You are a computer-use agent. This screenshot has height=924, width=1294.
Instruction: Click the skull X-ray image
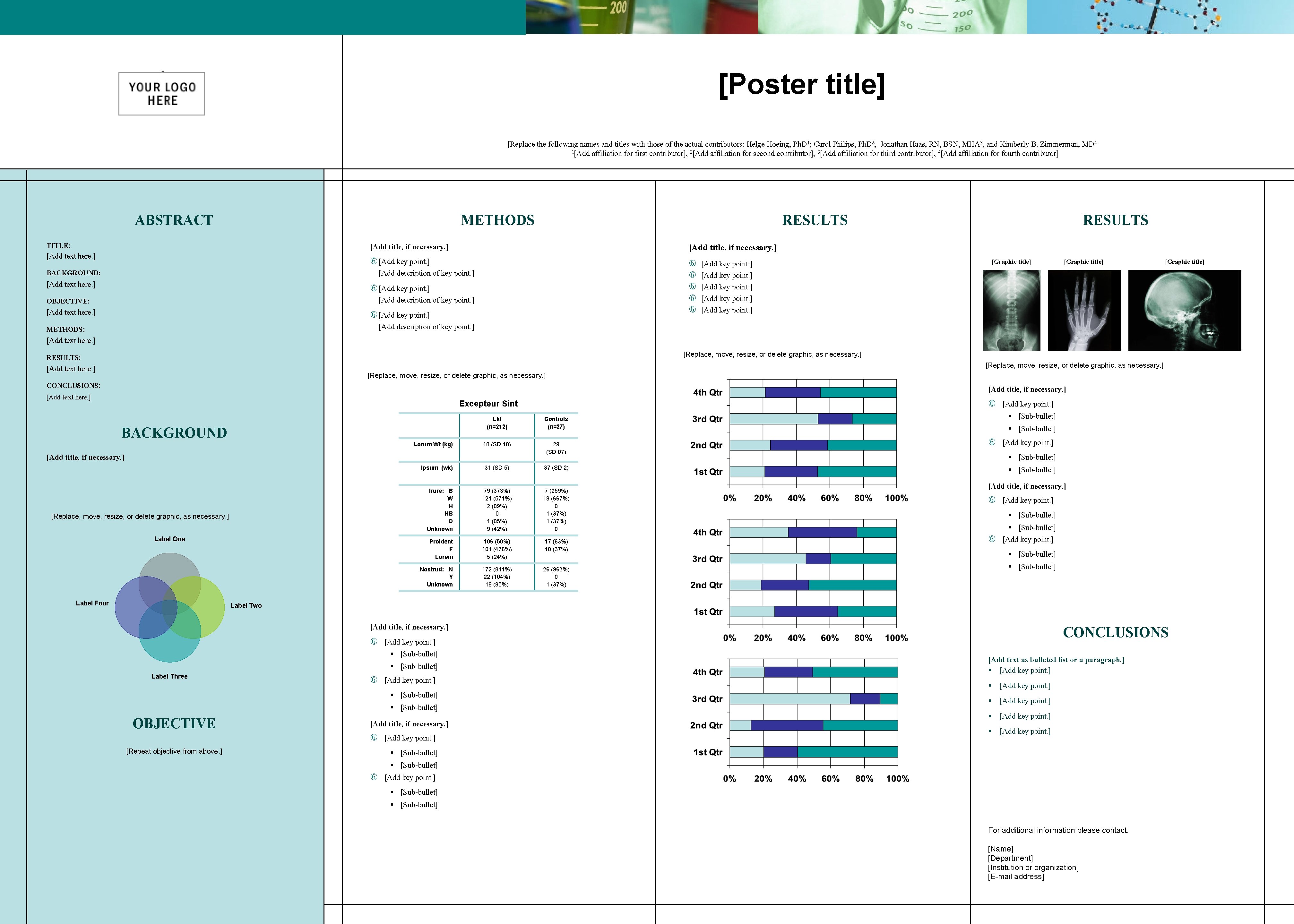(1184, 310)
